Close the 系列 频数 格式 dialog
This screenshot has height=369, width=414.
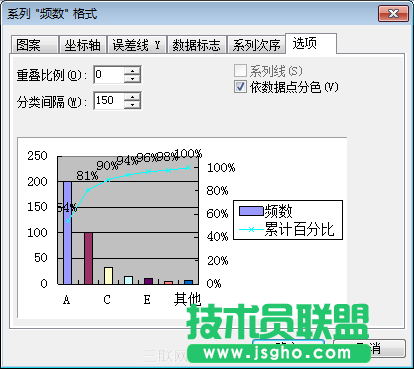(x=393, y=13)
